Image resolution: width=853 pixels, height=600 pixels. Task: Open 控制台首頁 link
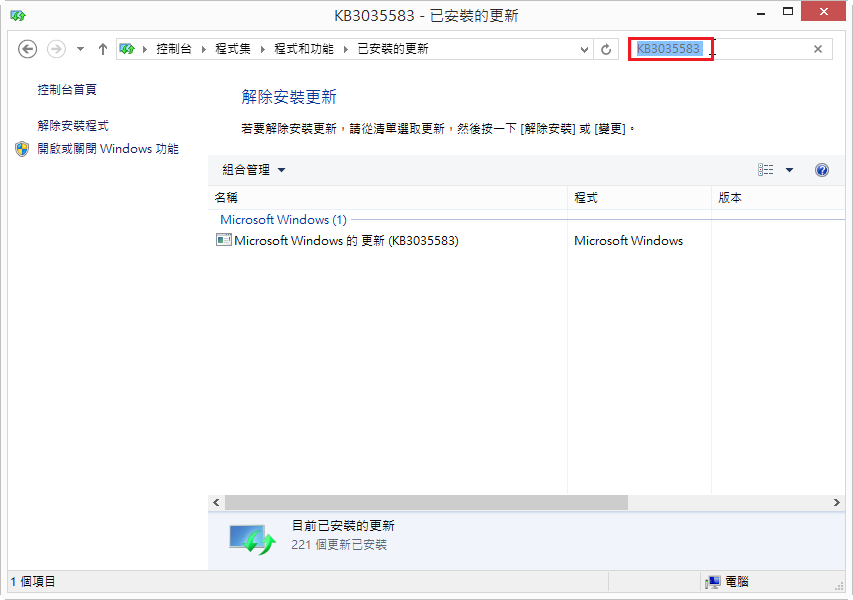coord(67,90)
